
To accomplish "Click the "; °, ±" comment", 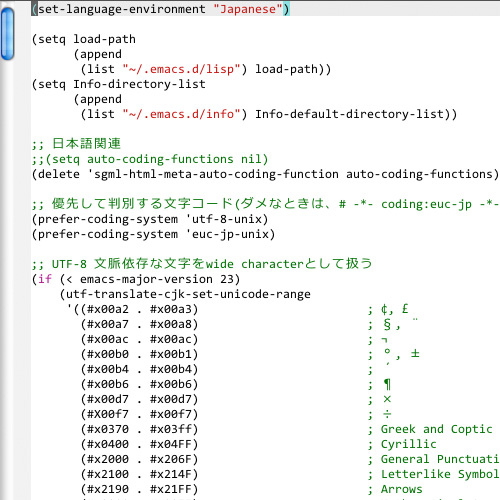I will [394, 354].
